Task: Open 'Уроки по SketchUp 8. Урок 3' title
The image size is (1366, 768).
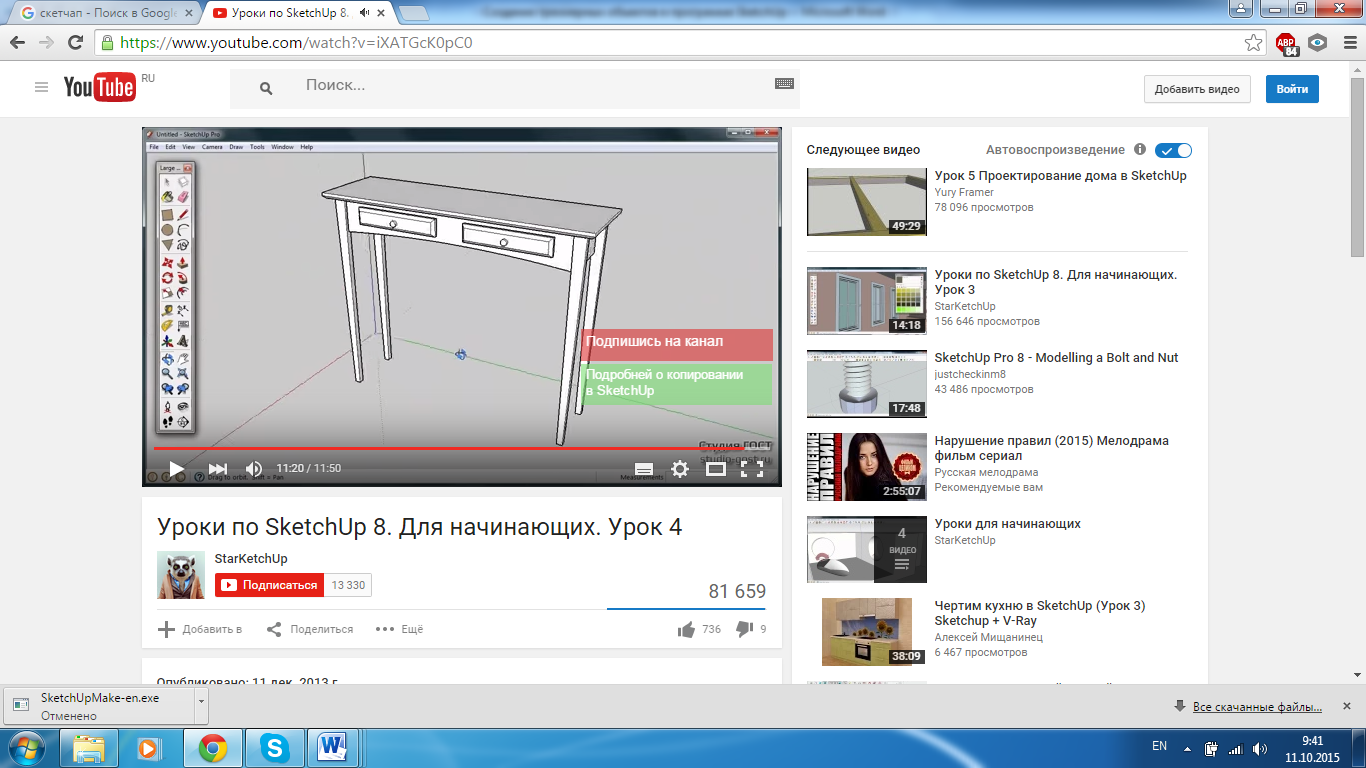Action: coord(1056,282)
